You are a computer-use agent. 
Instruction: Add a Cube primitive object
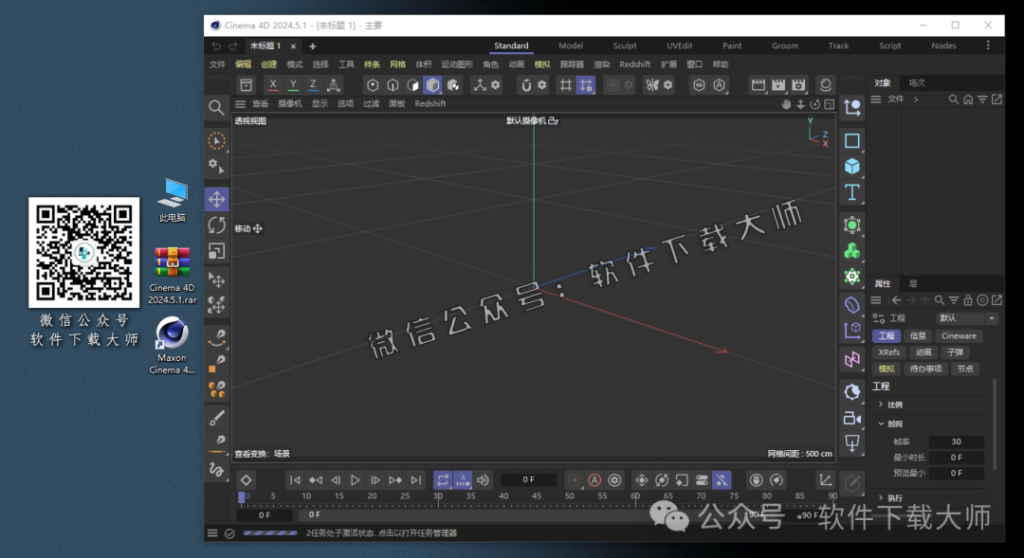click(x=852, y=167)
